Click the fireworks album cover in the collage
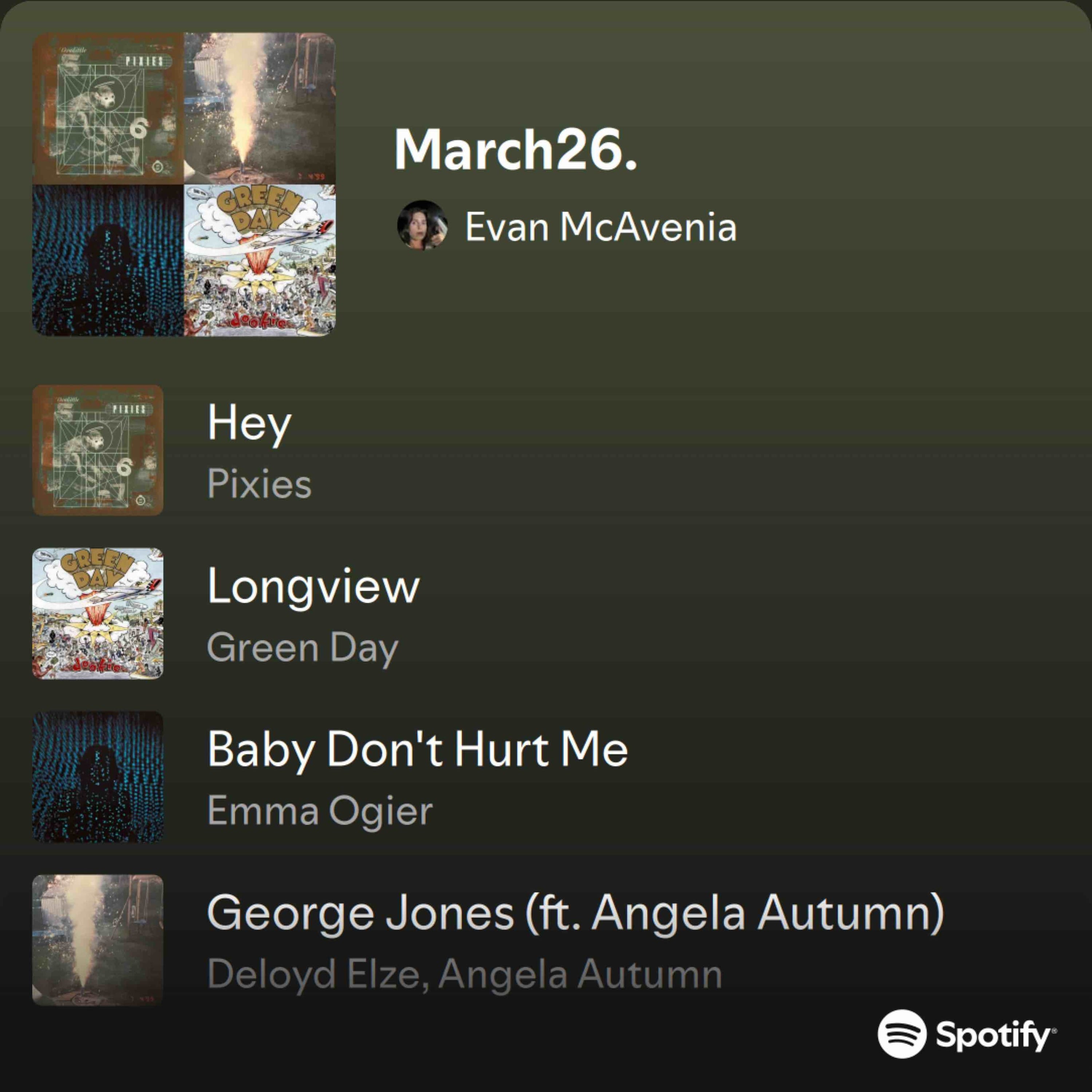The width and height of the screenshot is (1092, 1092). coord(260,108)
